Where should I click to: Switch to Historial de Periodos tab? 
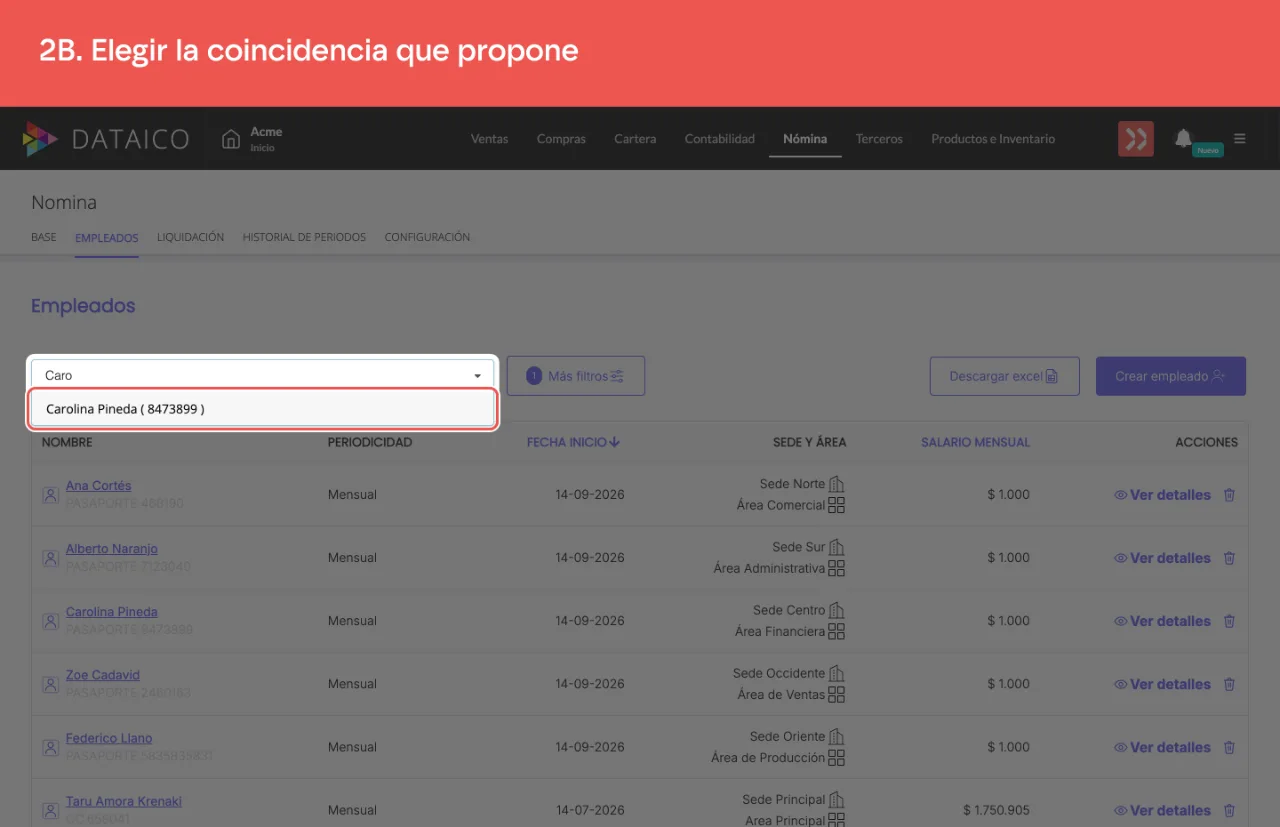click(x=304, y=237)
